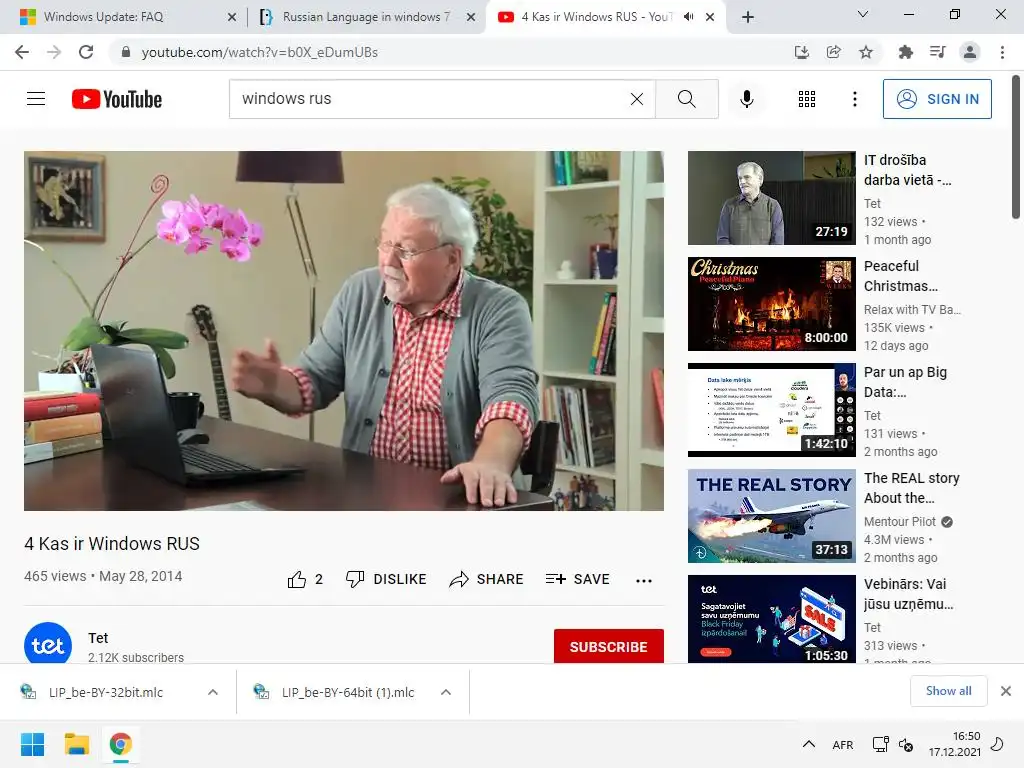Click the share page icon in address bar
The height and width of the screenshot is (768, 1024).
point(833,52)
